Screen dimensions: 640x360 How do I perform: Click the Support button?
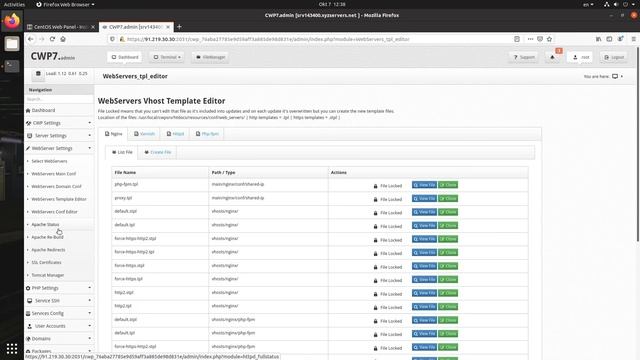point(524,57)
